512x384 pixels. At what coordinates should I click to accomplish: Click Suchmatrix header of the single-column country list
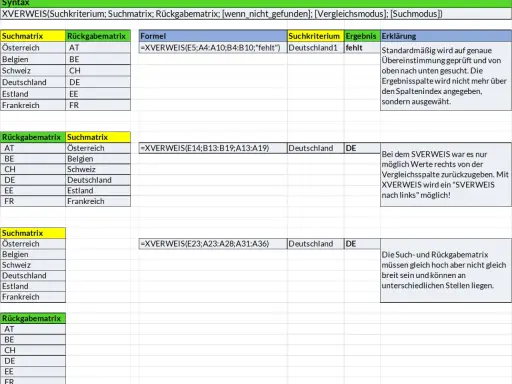tap(33, 233)
